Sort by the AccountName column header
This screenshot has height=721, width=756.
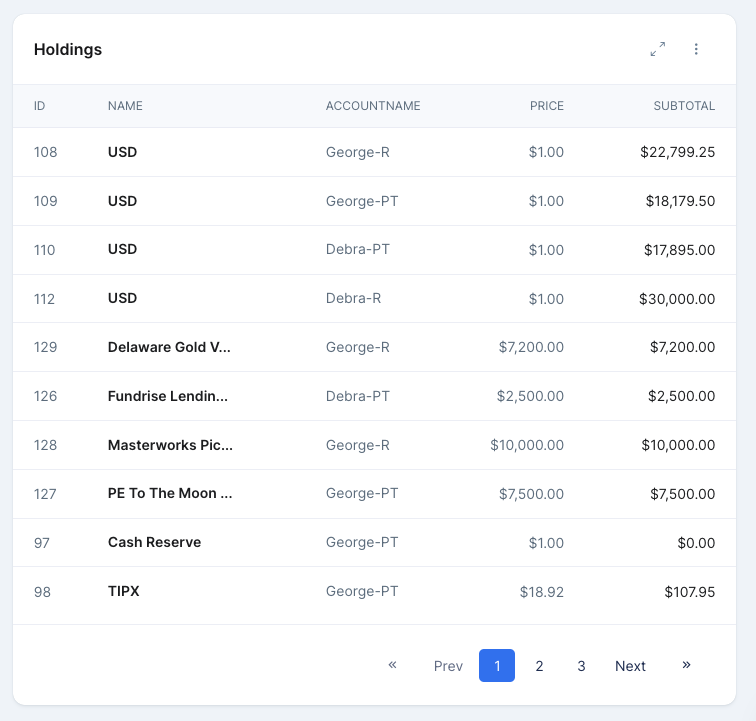pyautogui.click(x=373, y=106)
